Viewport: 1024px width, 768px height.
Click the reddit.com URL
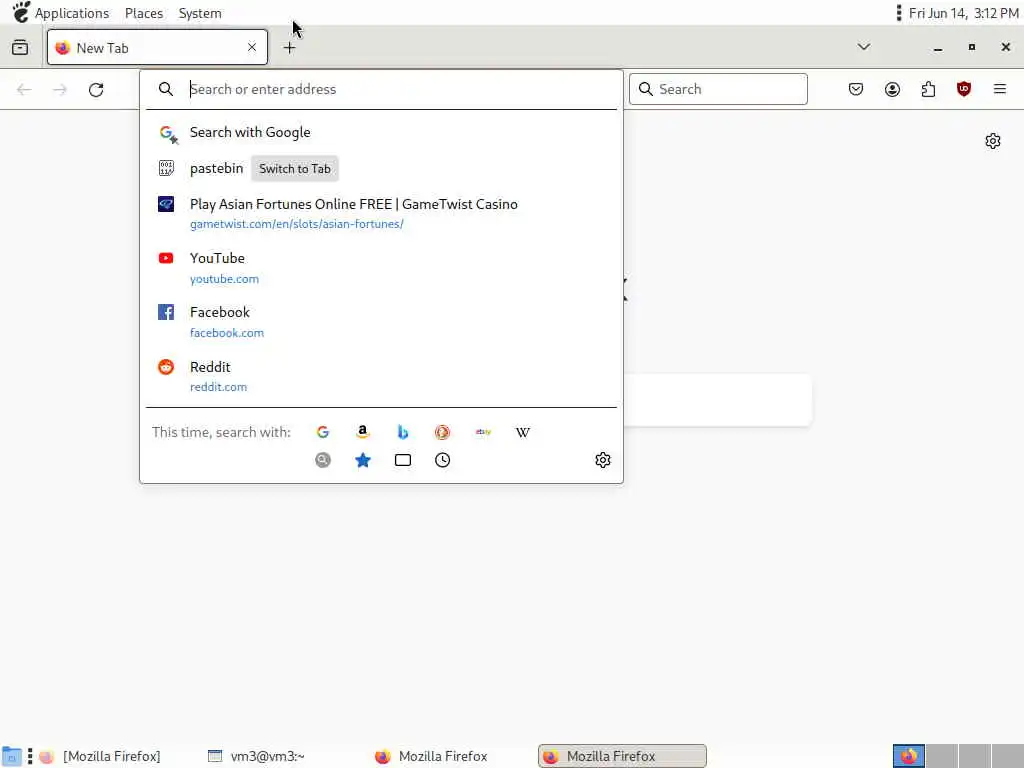[218, 387]
